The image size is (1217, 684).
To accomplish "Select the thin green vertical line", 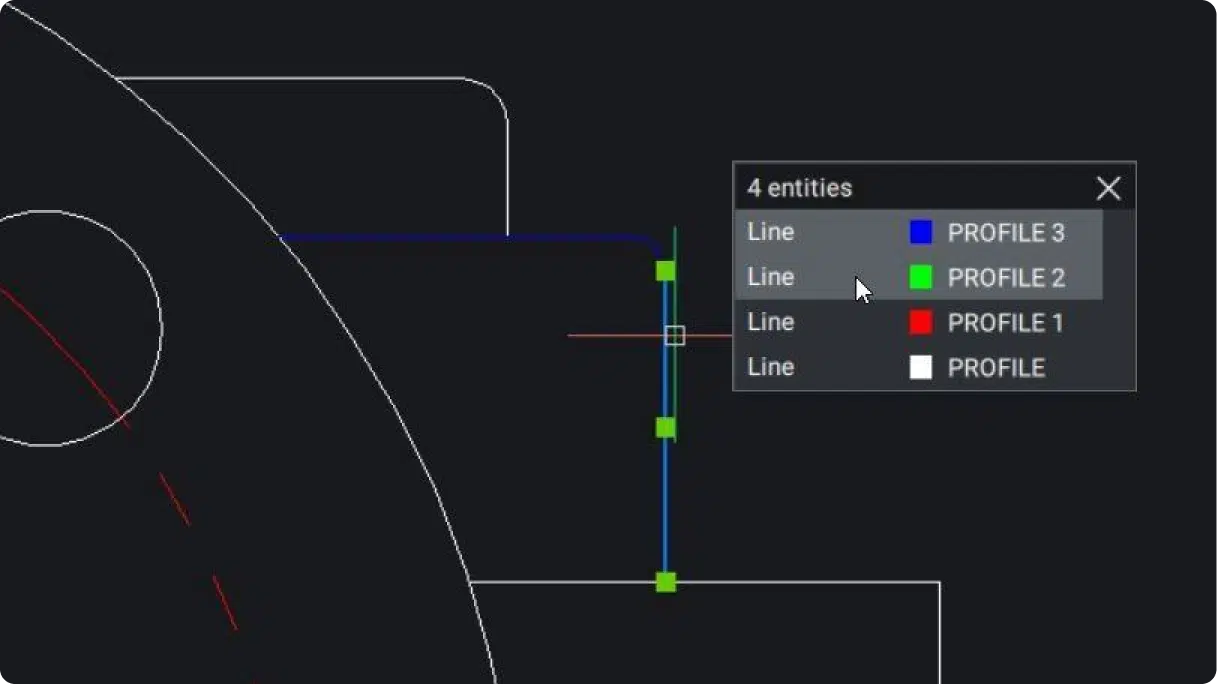I will (x=676, y=390).
